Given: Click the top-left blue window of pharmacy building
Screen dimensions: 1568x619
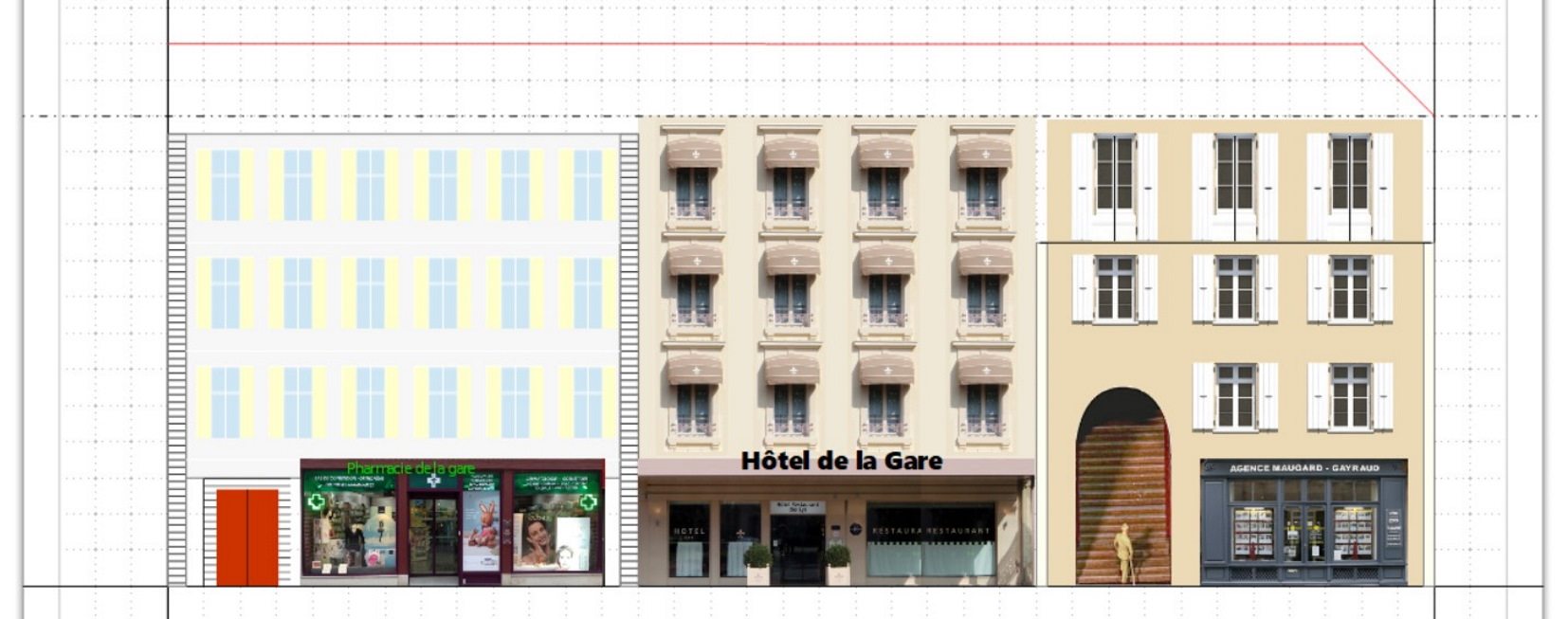Looking at the screenshot, I should [225, 185].
